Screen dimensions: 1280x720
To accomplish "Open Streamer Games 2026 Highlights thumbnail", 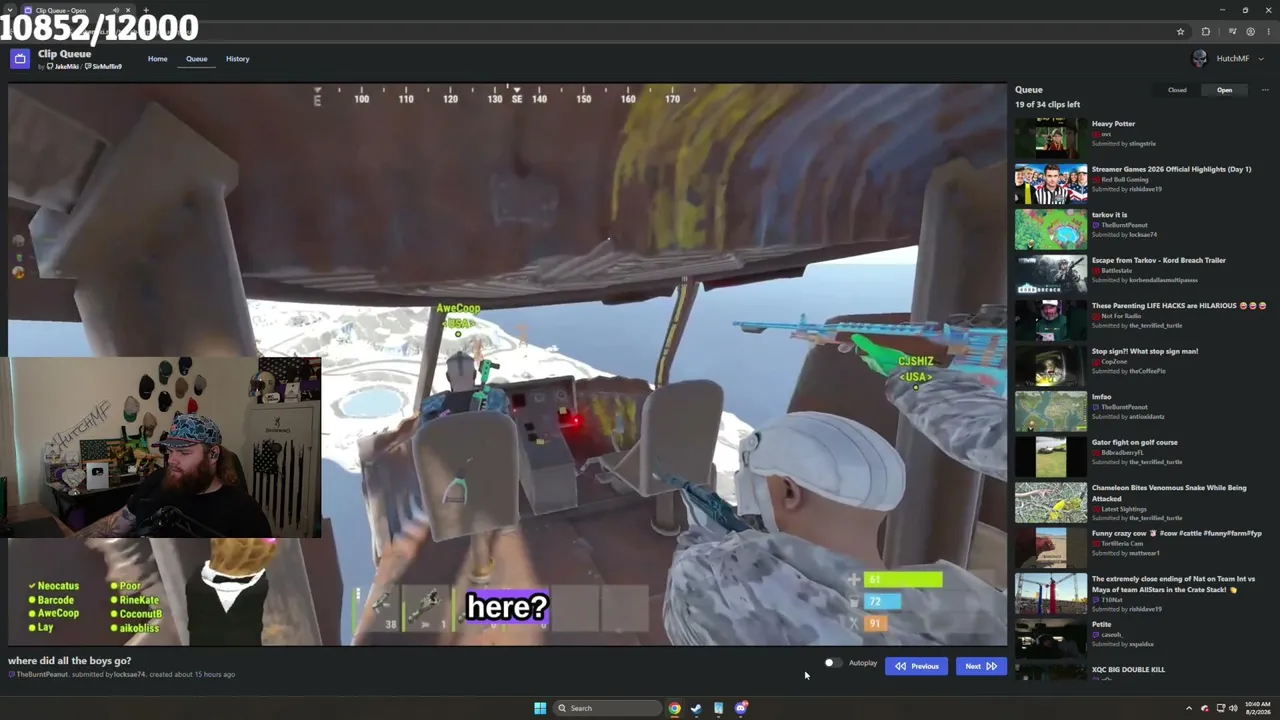I will [1051, 183].
